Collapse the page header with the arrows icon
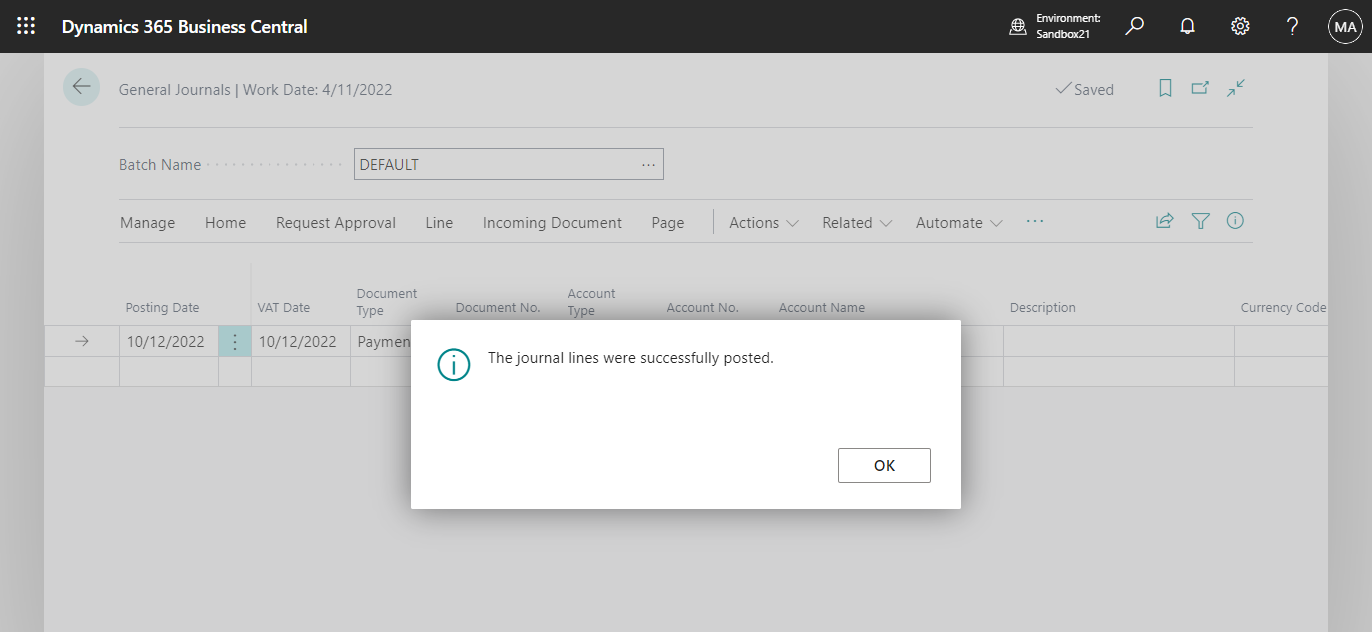Viewport: 1372px width, 632px height. click(1235, 88)
